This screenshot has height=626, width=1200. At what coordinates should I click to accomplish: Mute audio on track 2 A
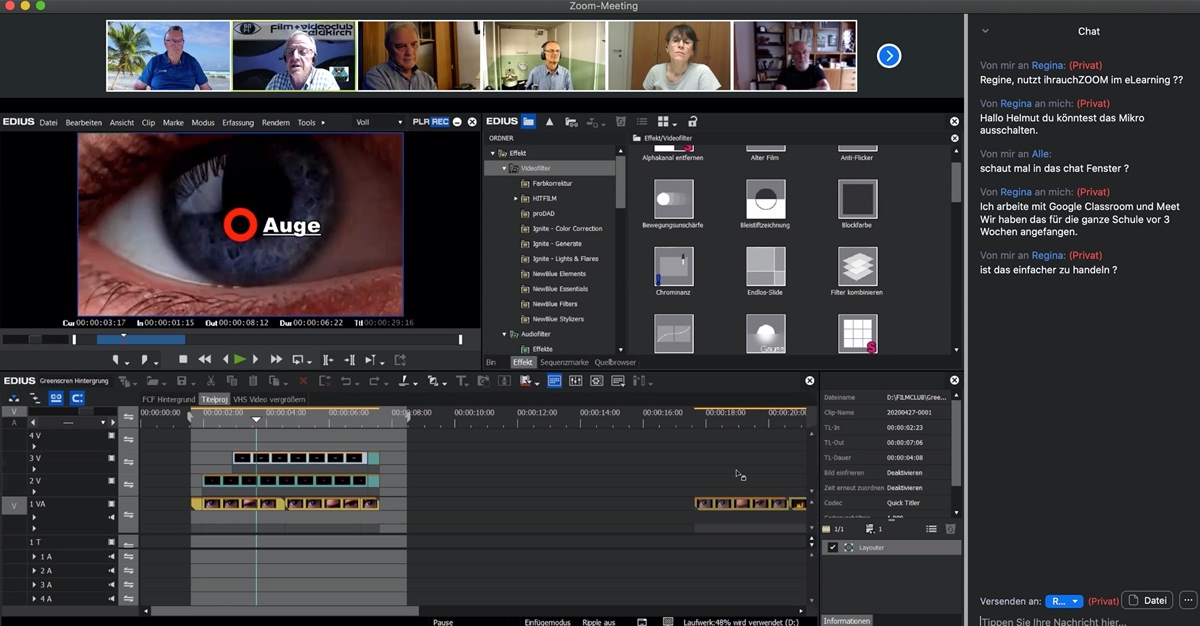click(x=111, y=570)
